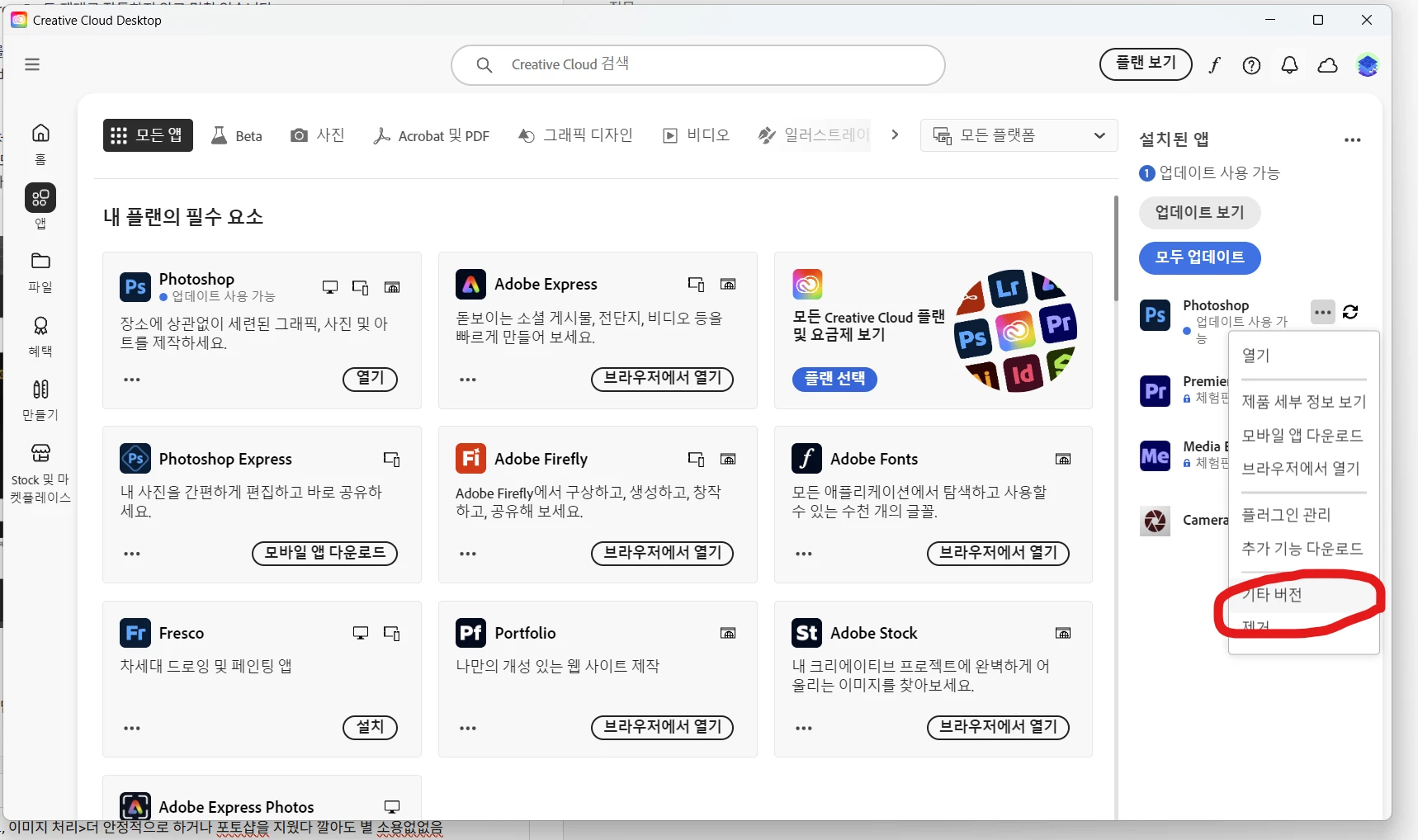
Task: Choose 모바일 앱 다운로드 menu item
Action: [x=1303, y=436]
